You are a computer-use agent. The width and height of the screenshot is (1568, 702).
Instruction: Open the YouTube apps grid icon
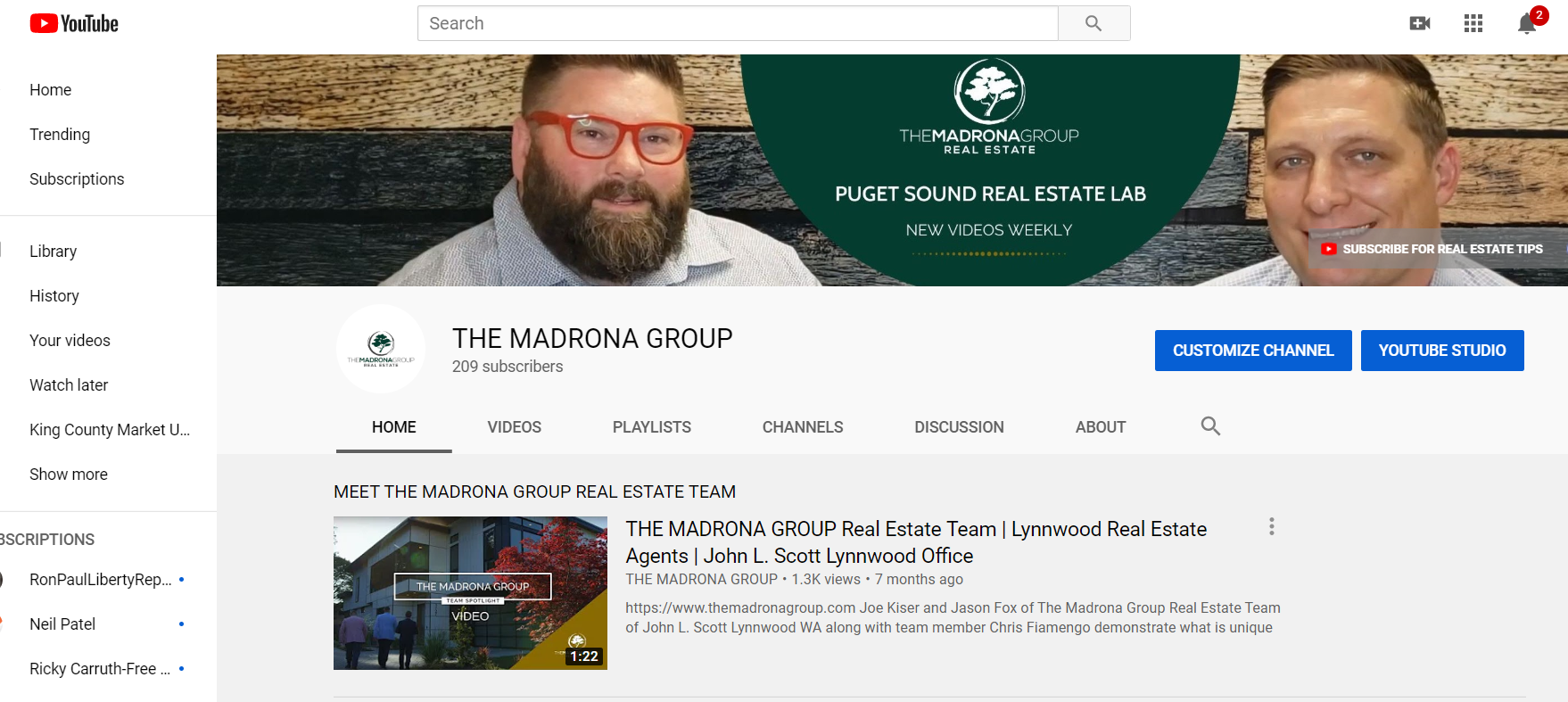point(1473,23)
